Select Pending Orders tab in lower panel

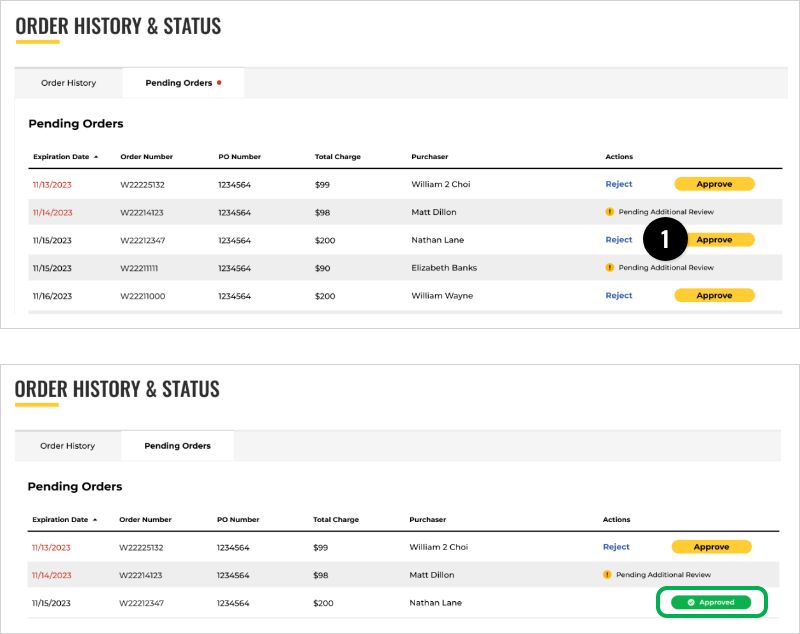pyautogui.click(x=178, y=446)
